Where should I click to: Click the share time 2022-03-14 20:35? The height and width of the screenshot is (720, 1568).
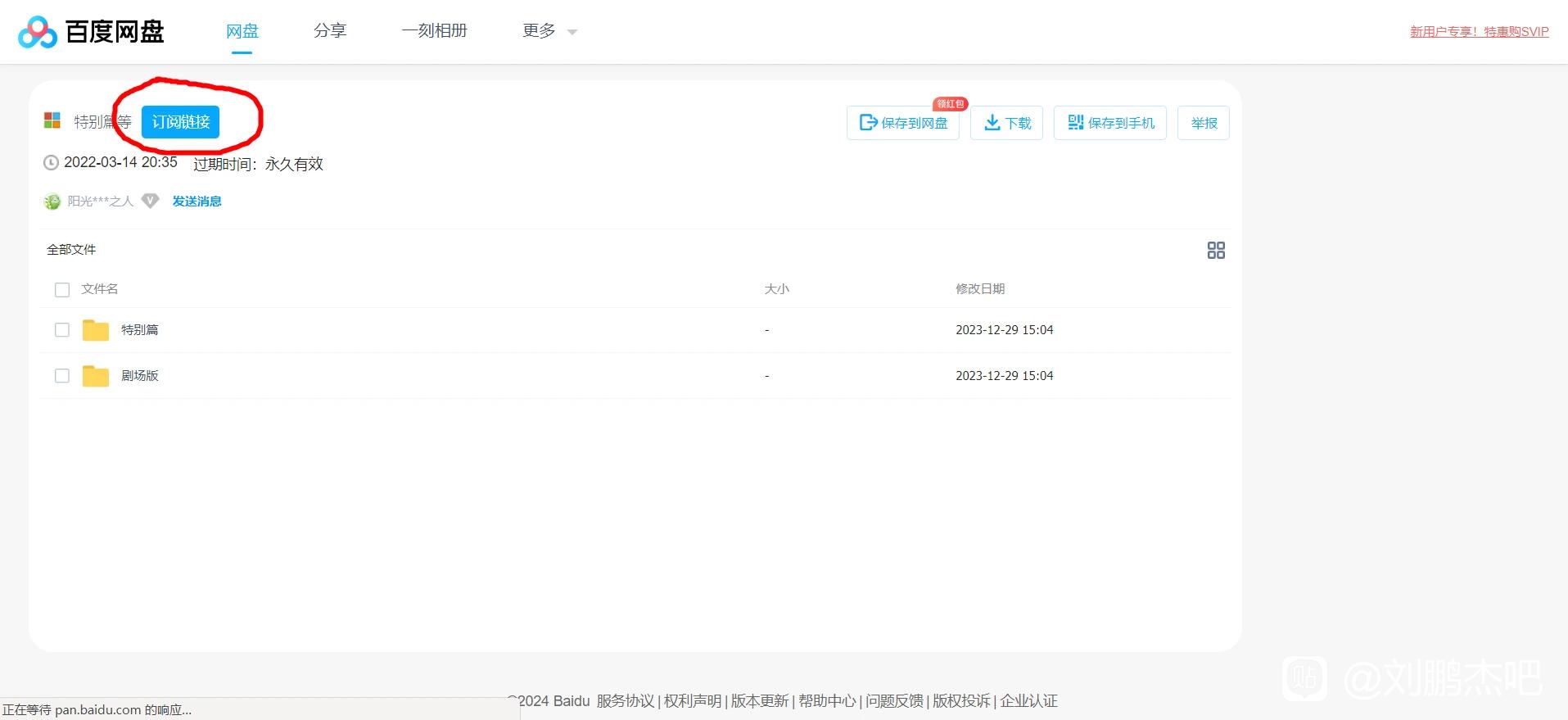coord(121,162)
